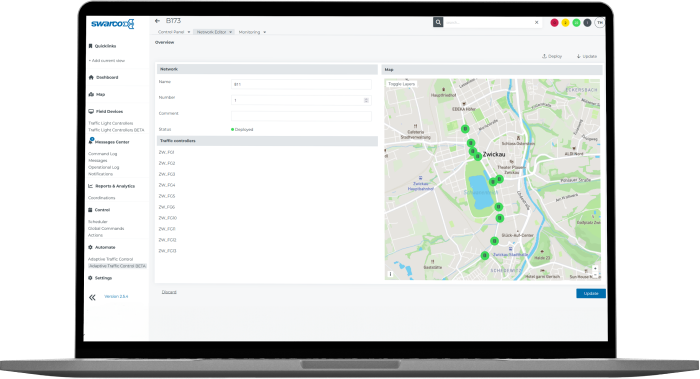Open Command Log in sidebar
The image size is (700, 379).
(102, 154)
